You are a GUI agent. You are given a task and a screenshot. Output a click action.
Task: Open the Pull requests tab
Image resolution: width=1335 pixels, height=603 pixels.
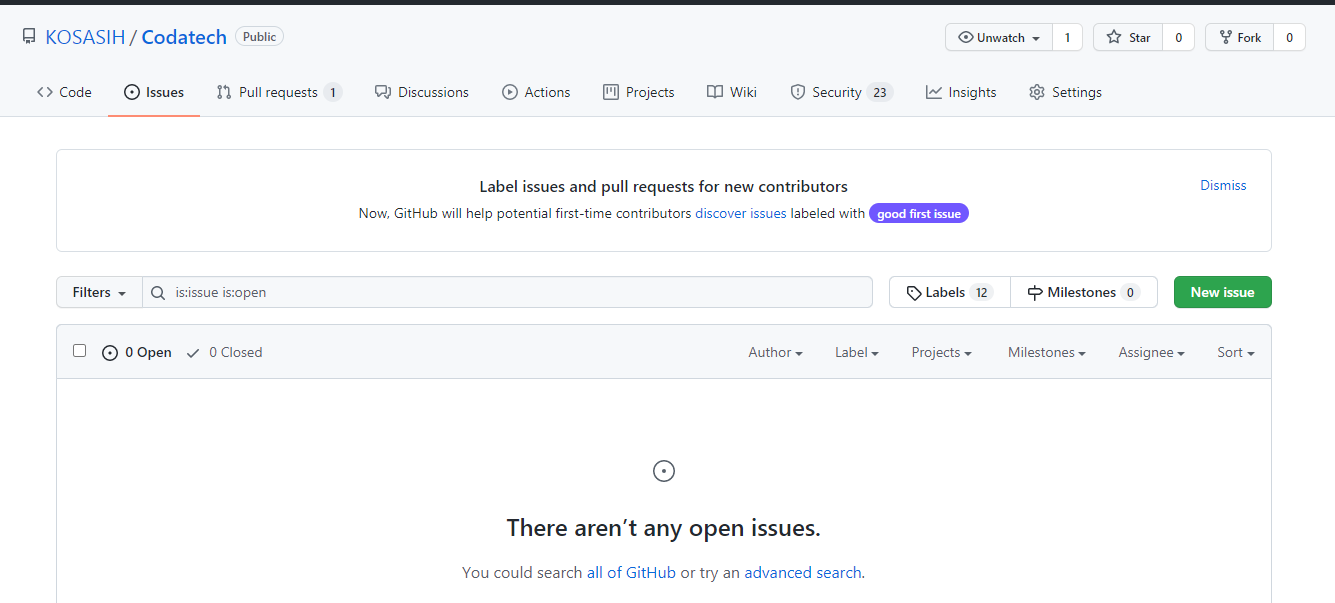pos(279,92)
